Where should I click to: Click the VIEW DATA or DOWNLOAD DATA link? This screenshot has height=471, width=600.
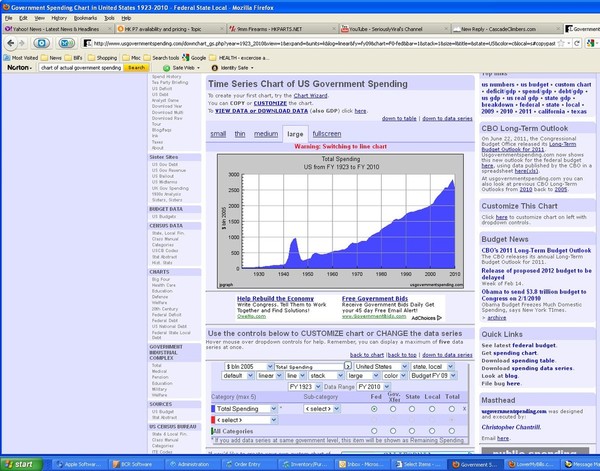click(x=261, y=111)
